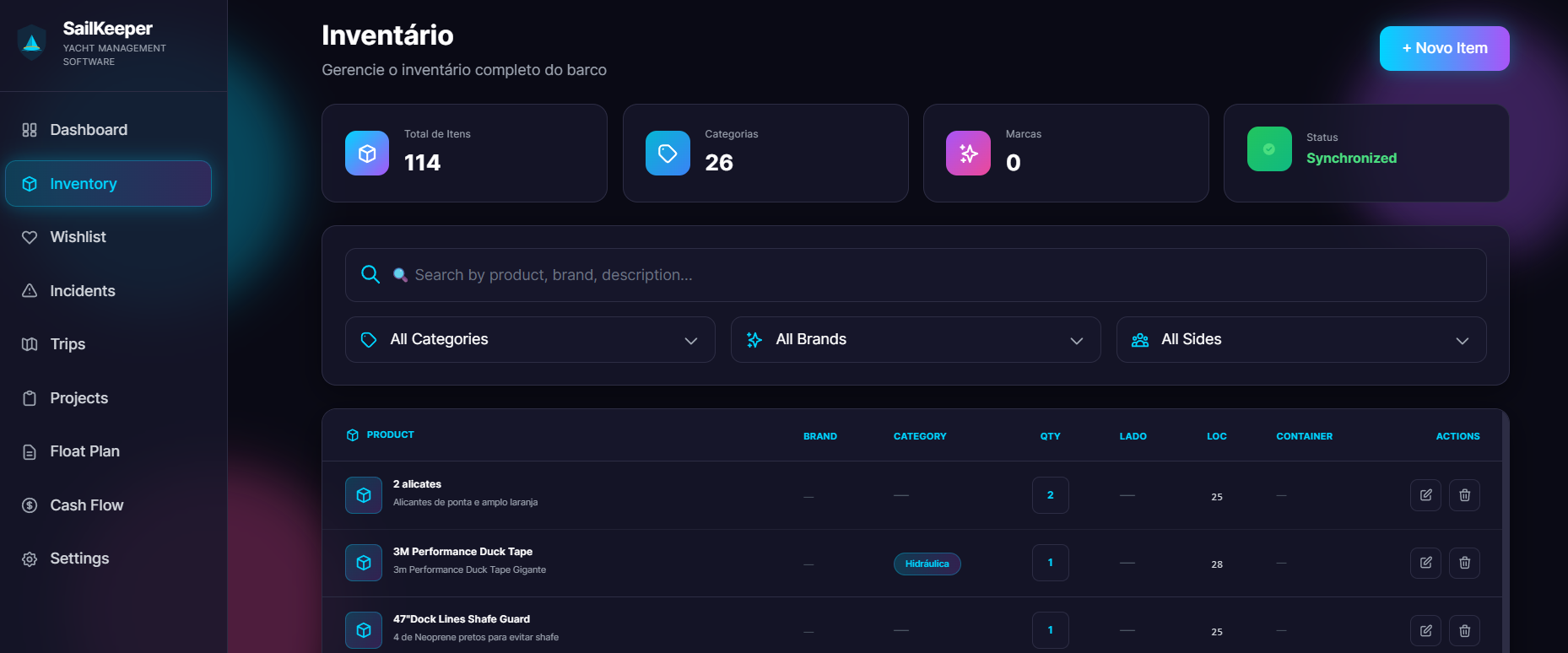This screenshot has height=653, width=1568.
Task: Open the Float Plan page
Action: tap(84, 451)
